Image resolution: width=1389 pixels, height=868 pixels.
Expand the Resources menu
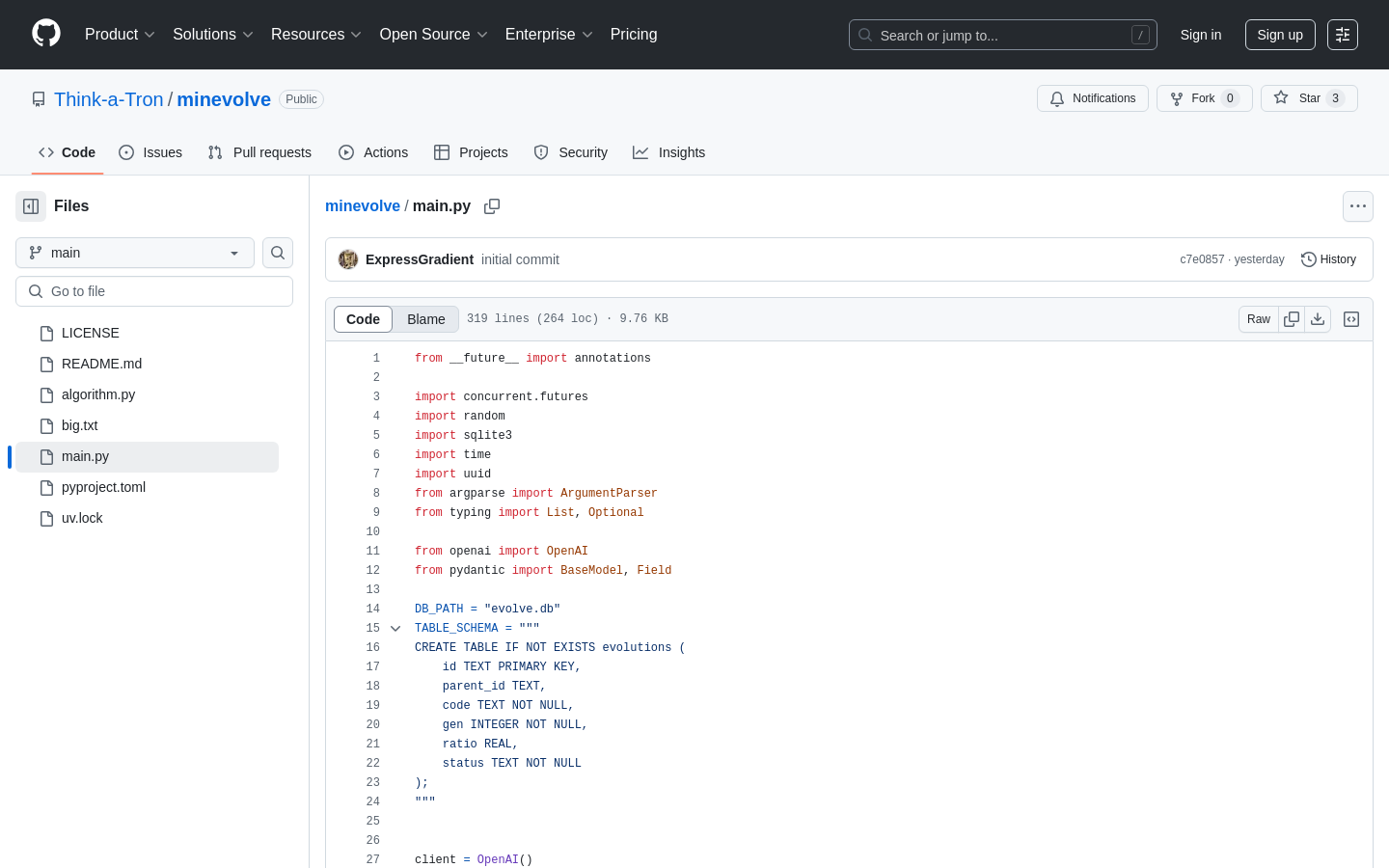click(316, 34)
